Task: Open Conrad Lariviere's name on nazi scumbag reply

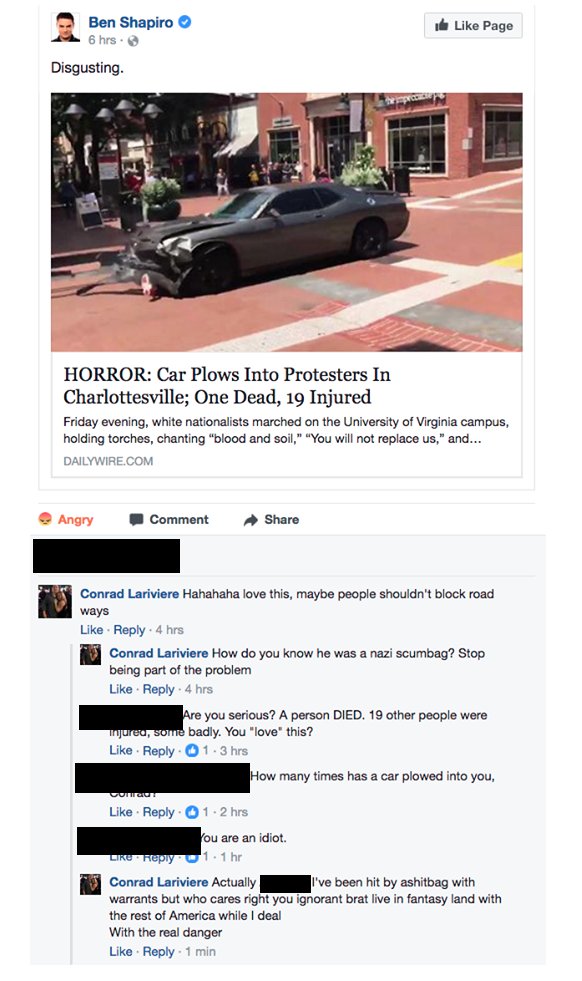Action: pyautogui.click(x=158, y=653)
